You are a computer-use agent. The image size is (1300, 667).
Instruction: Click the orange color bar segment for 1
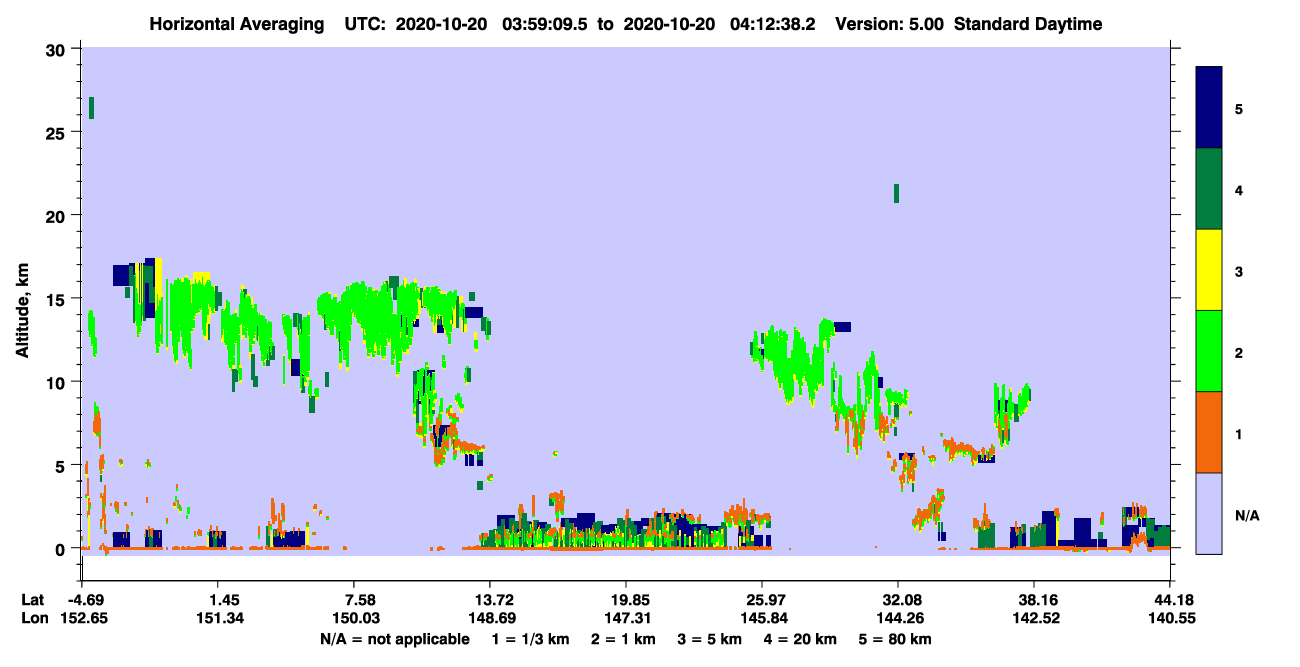1209,432
